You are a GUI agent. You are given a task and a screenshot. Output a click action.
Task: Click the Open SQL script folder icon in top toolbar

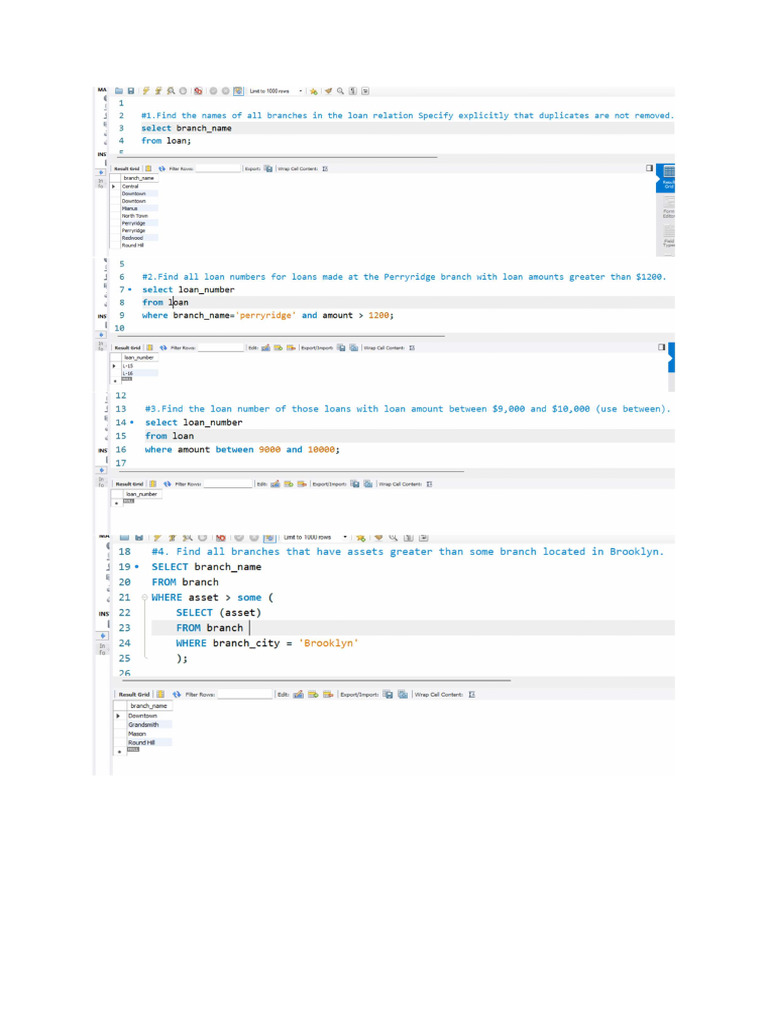119,91
